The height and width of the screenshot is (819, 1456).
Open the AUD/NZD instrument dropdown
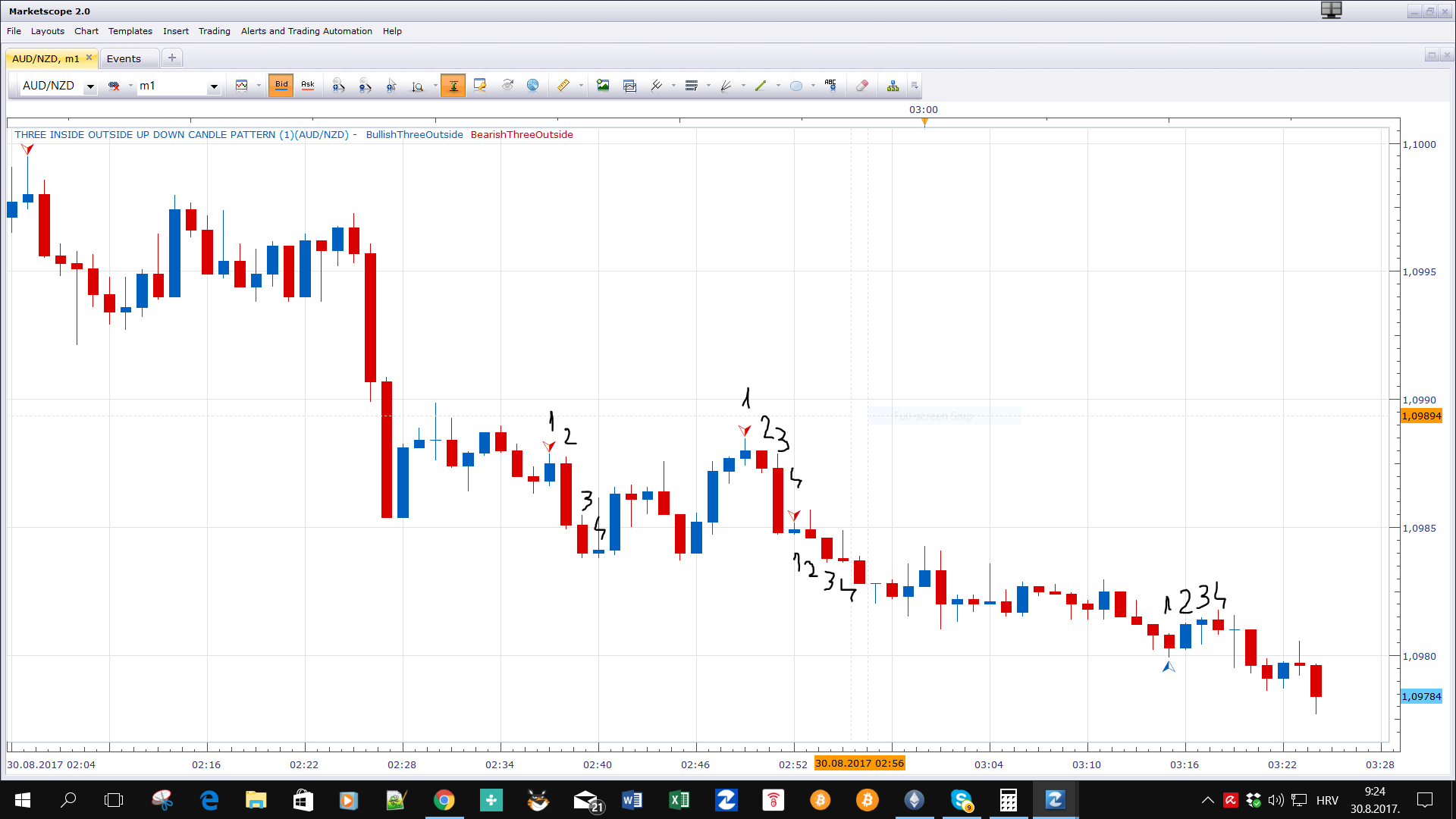point(90,86)
